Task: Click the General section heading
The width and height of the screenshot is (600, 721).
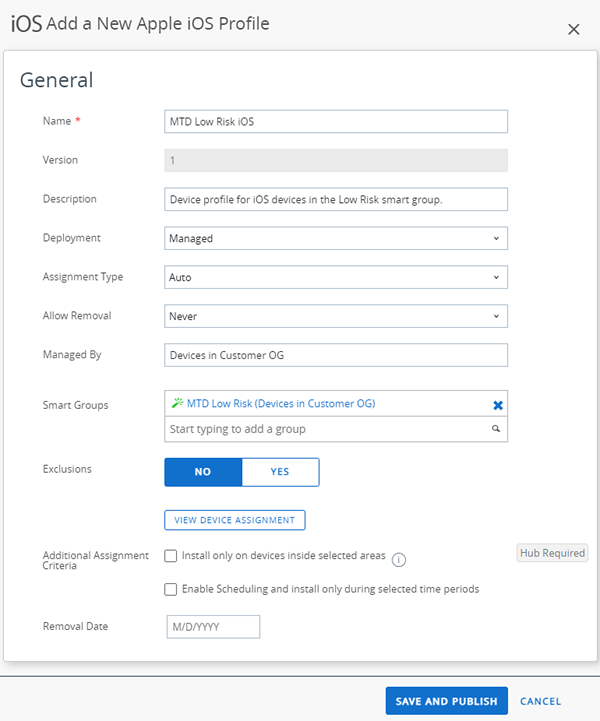Action: [57, 80]
